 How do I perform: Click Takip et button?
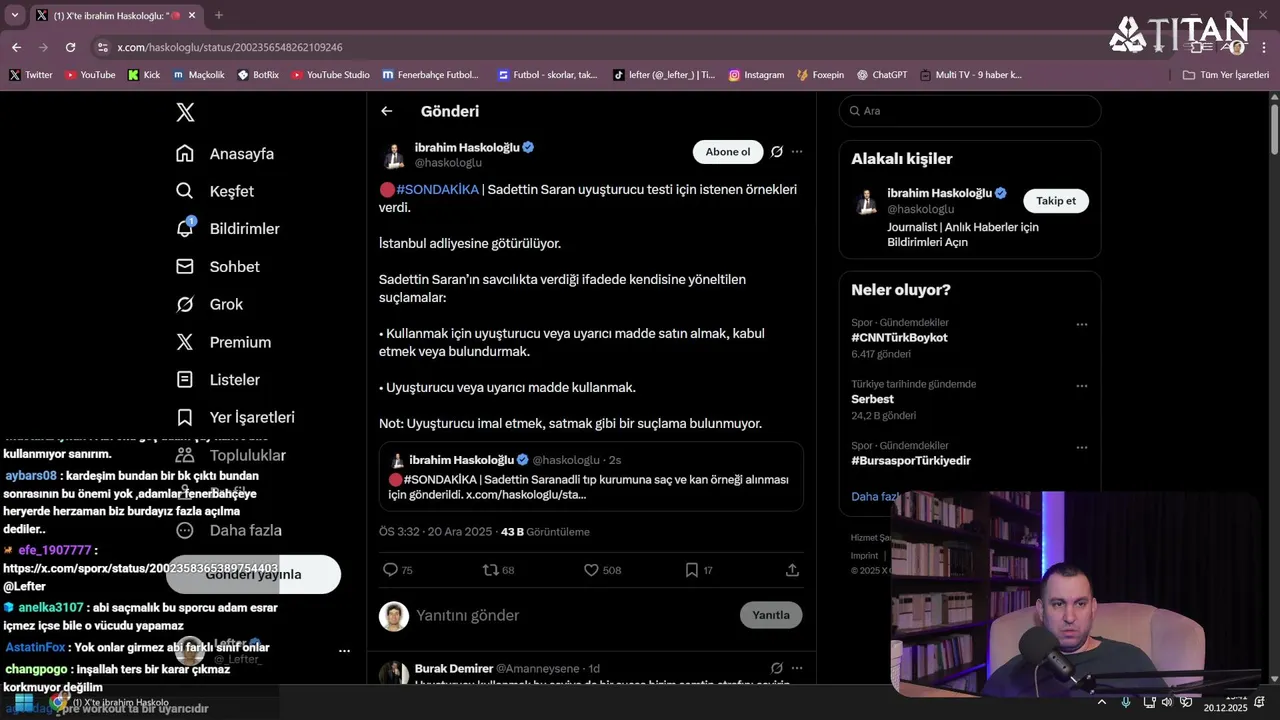[1056, 201]
